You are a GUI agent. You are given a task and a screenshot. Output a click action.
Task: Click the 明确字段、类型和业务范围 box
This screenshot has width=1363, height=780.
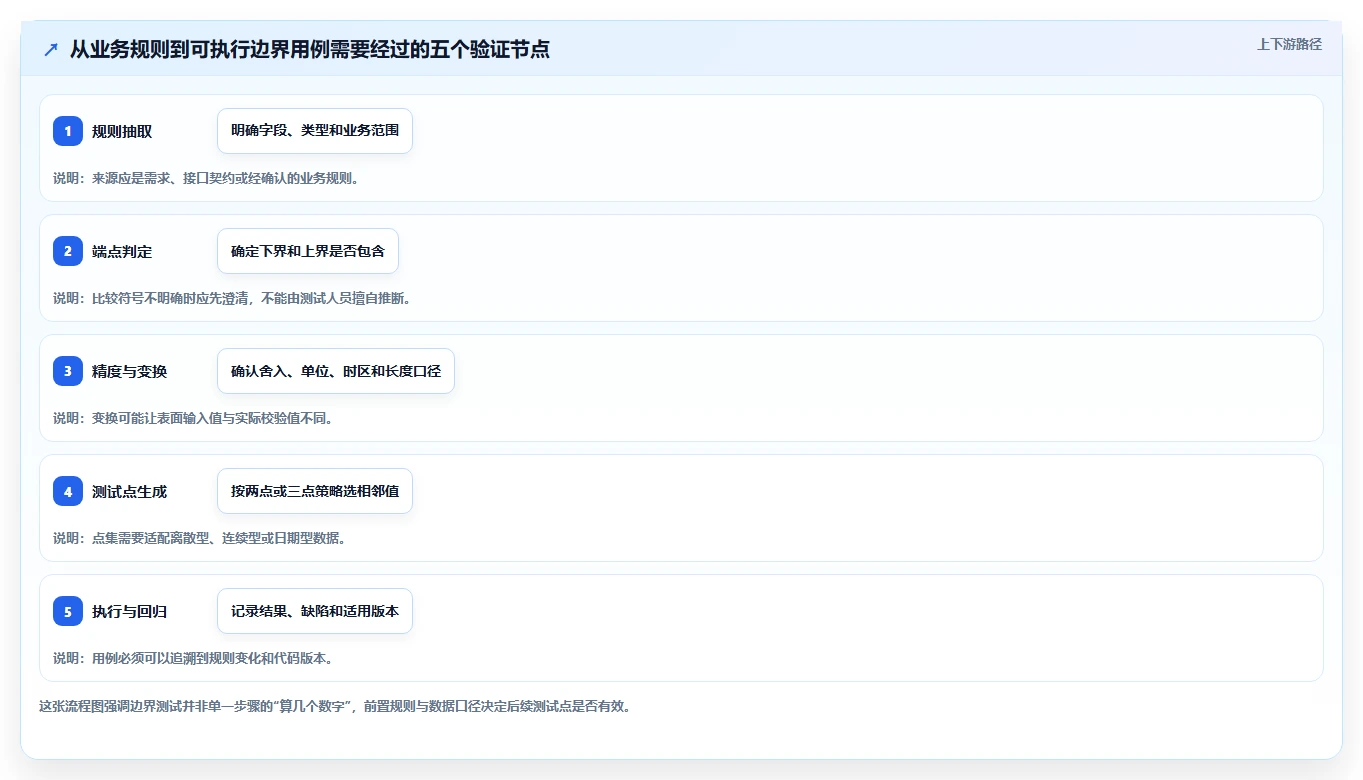click(315, 131)
